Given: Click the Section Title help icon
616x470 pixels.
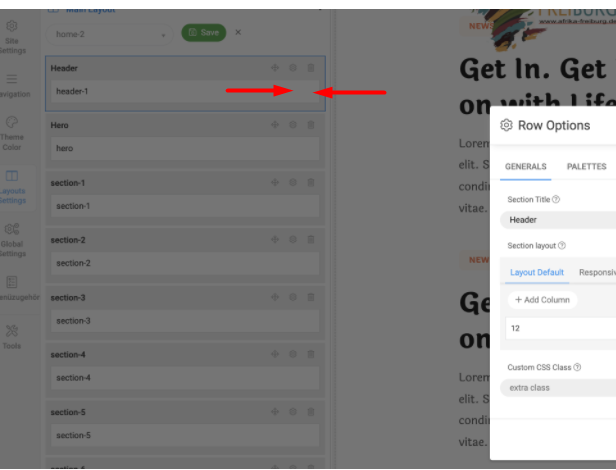Looking at the screenshot, I should tap(556, 200).
